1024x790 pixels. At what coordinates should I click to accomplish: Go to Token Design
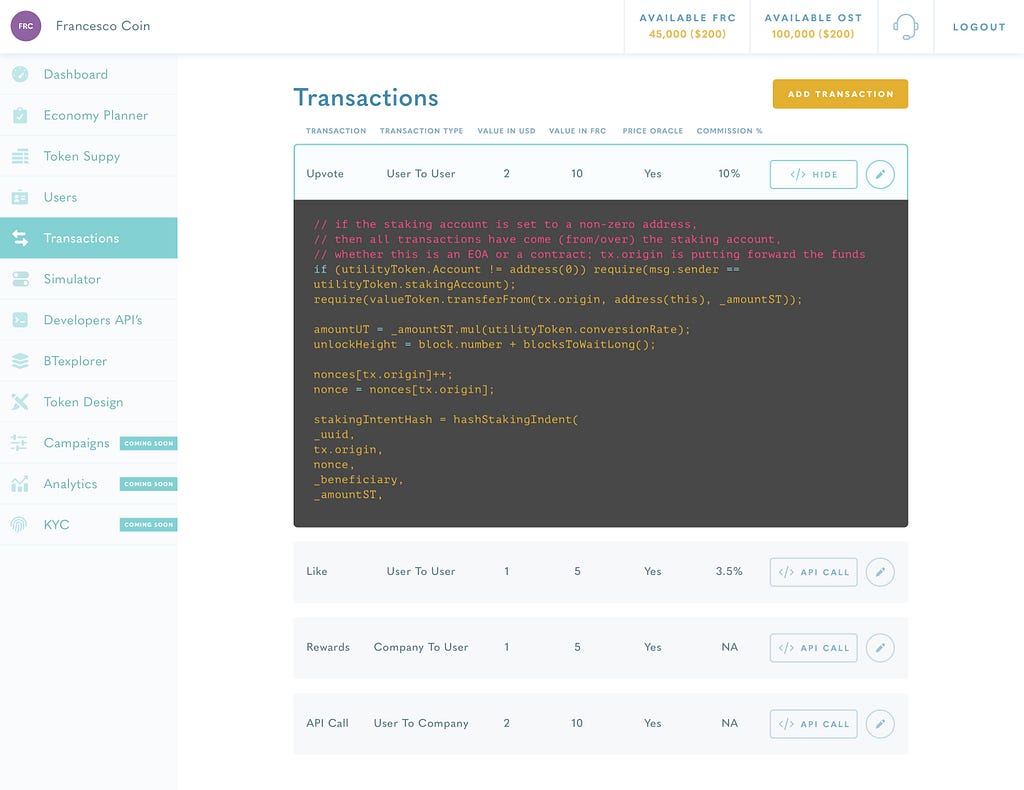[89, 402]
